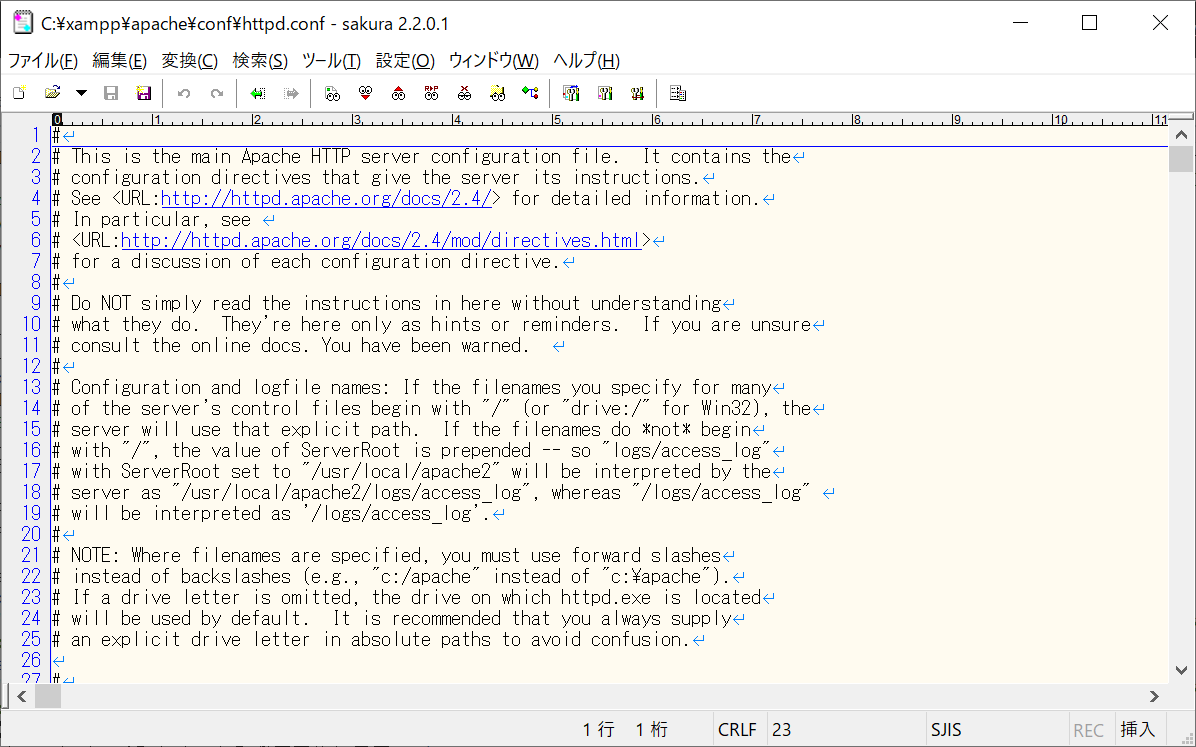The height and width of the screenshot is (747, 1196).
Task: Open the 変換(C) menu
Action: (190, 60)
